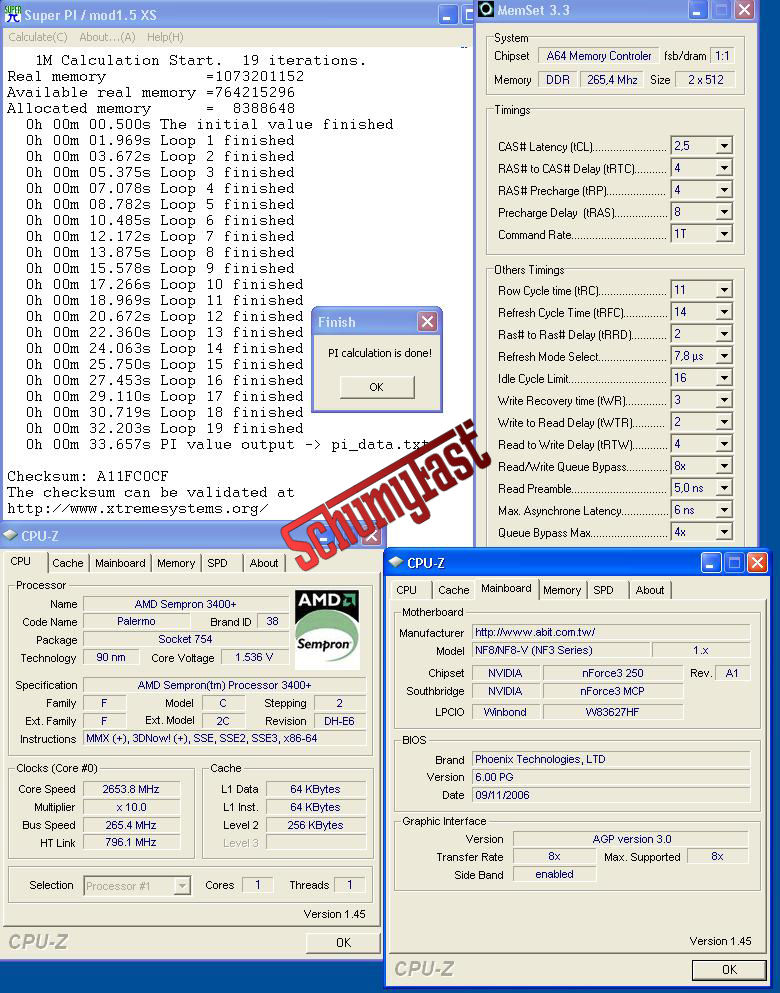780x993 pixels.
Task: Close the MemSet window
Action: click(744, 10)
